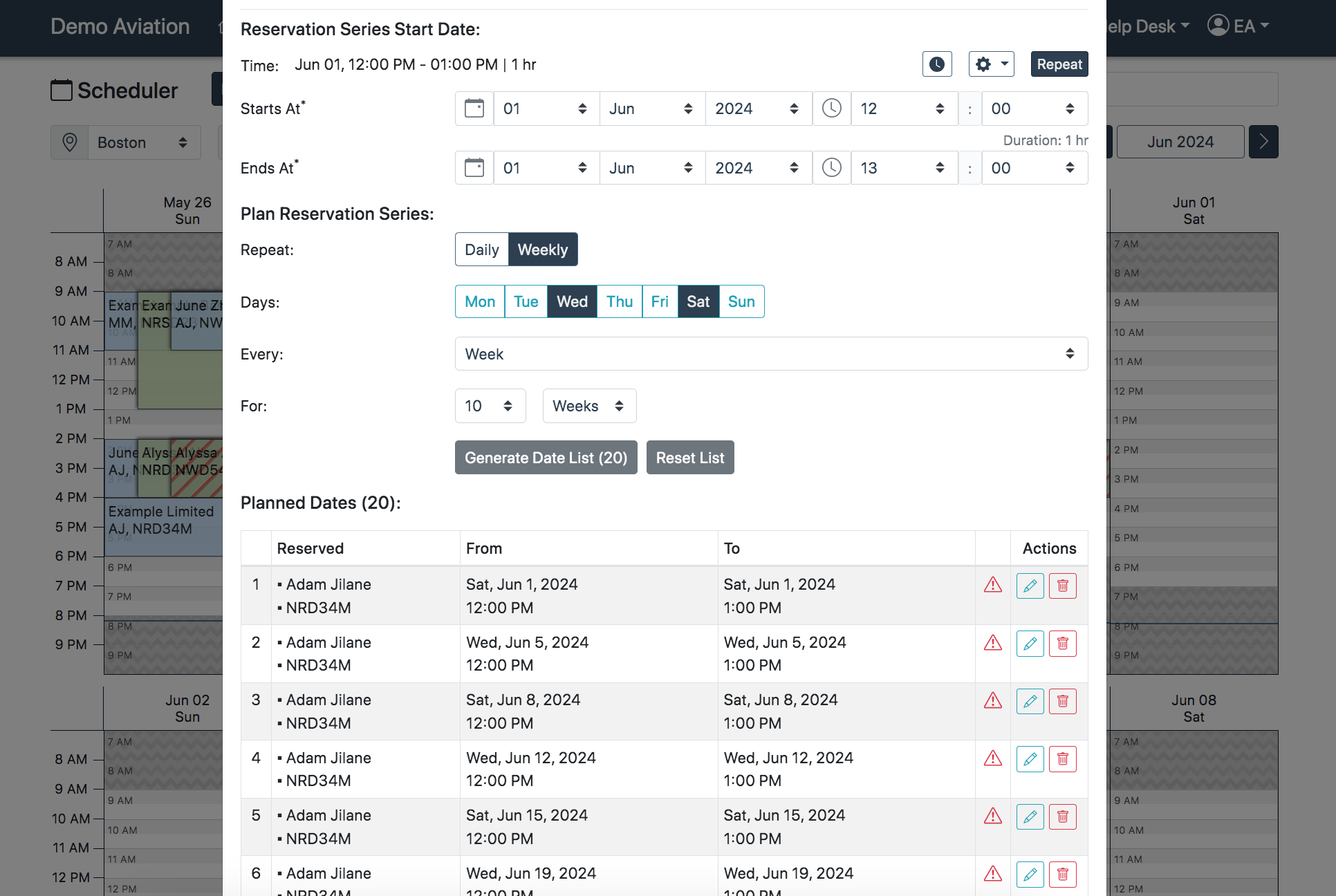This screenshot has width=1336, height=896.
Task: Click the next month arrow button
Action: 1263,142
